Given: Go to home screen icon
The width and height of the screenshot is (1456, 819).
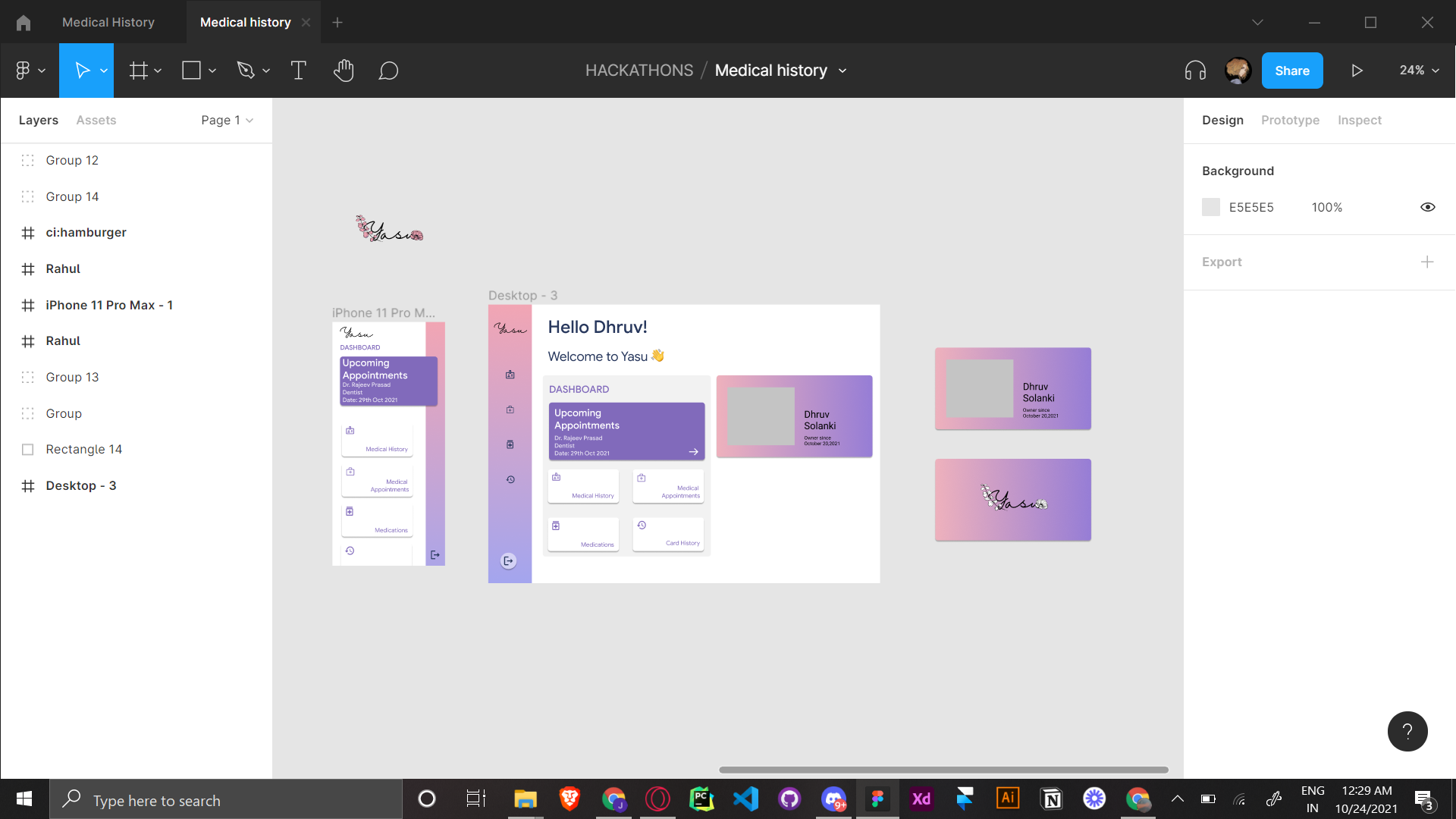Looking at the screenshot, I should click(24, 23).
